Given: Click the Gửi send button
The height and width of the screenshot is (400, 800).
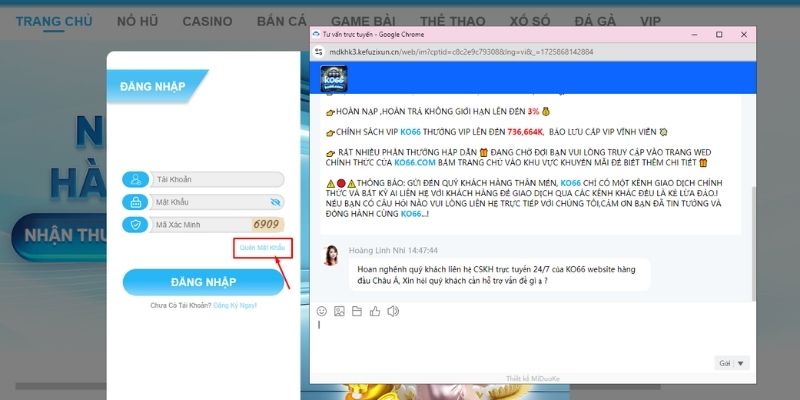Looking at the screenshot, I should 725,363.
